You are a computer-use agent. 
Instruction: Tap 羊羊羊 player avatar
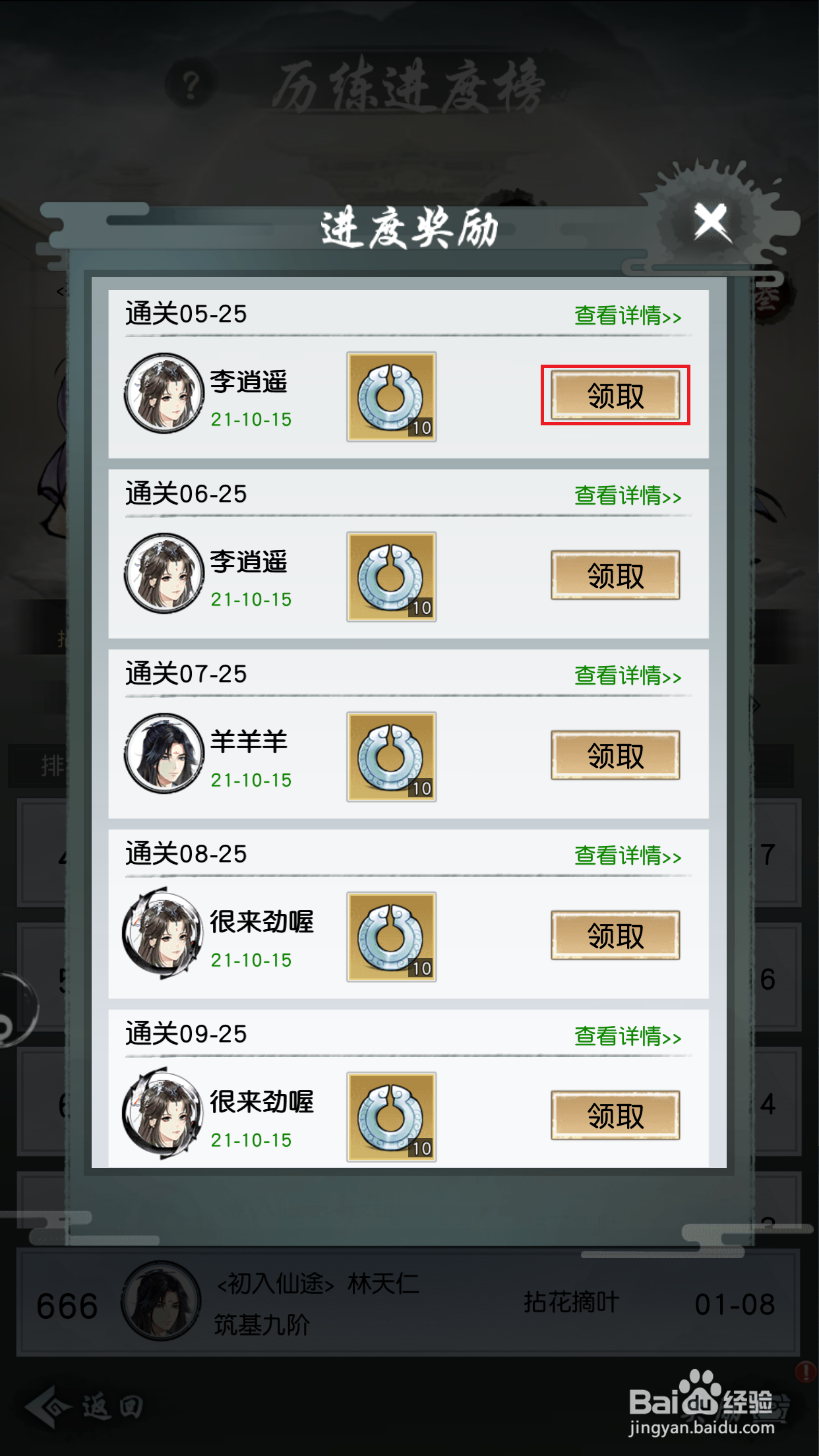(164, 753)
